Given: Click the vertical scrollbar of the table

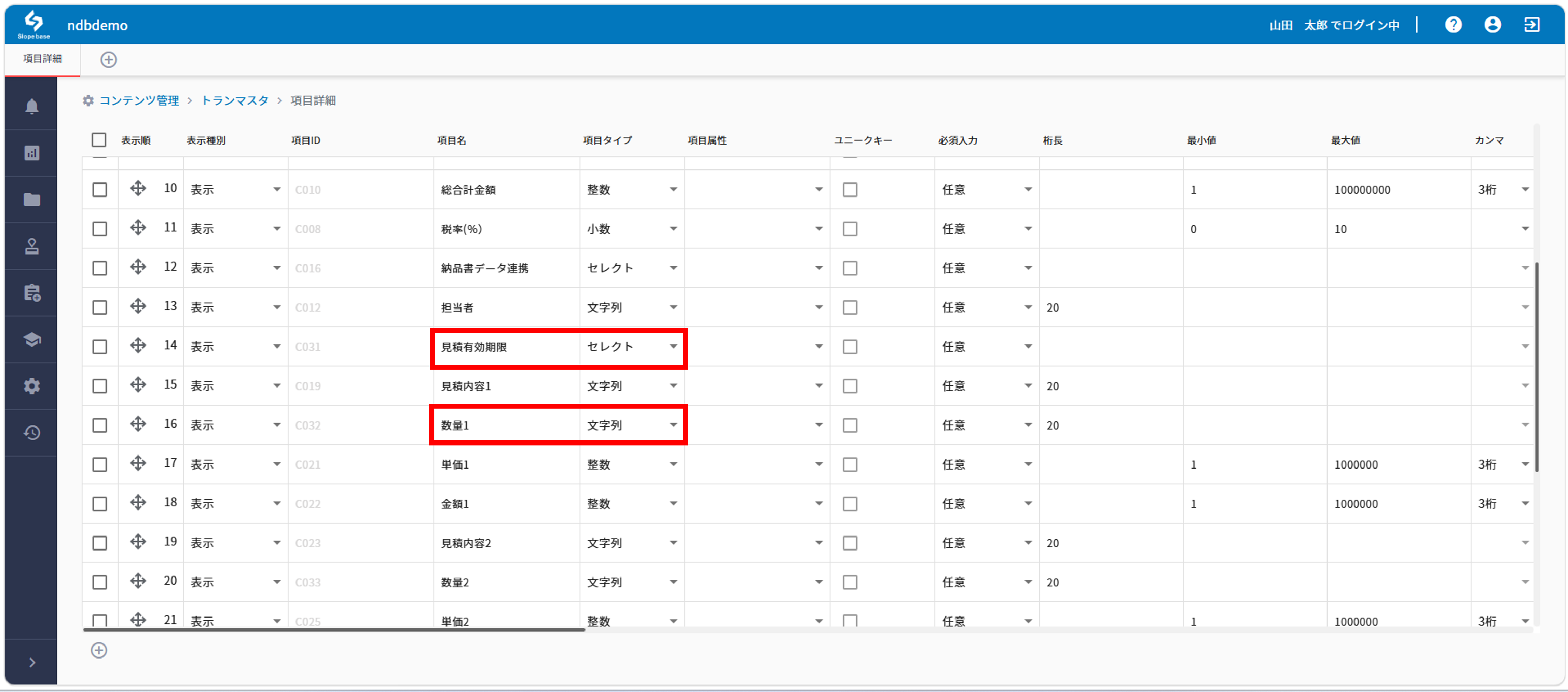Looking at the screenshot, I should [x=1536, y=367].
